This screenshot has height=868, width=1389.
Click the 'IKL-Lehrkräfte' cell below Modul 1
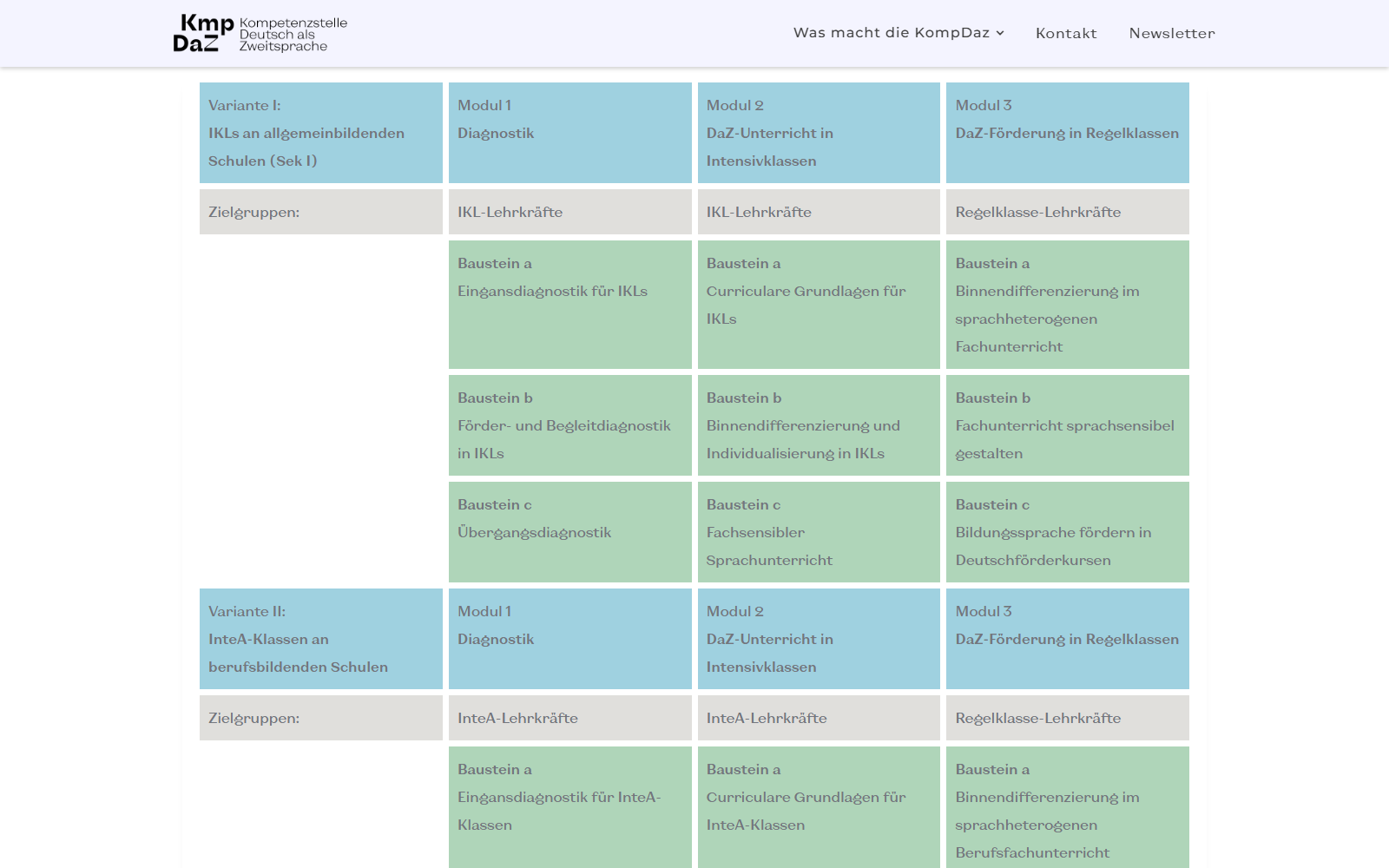click(570, 212)
